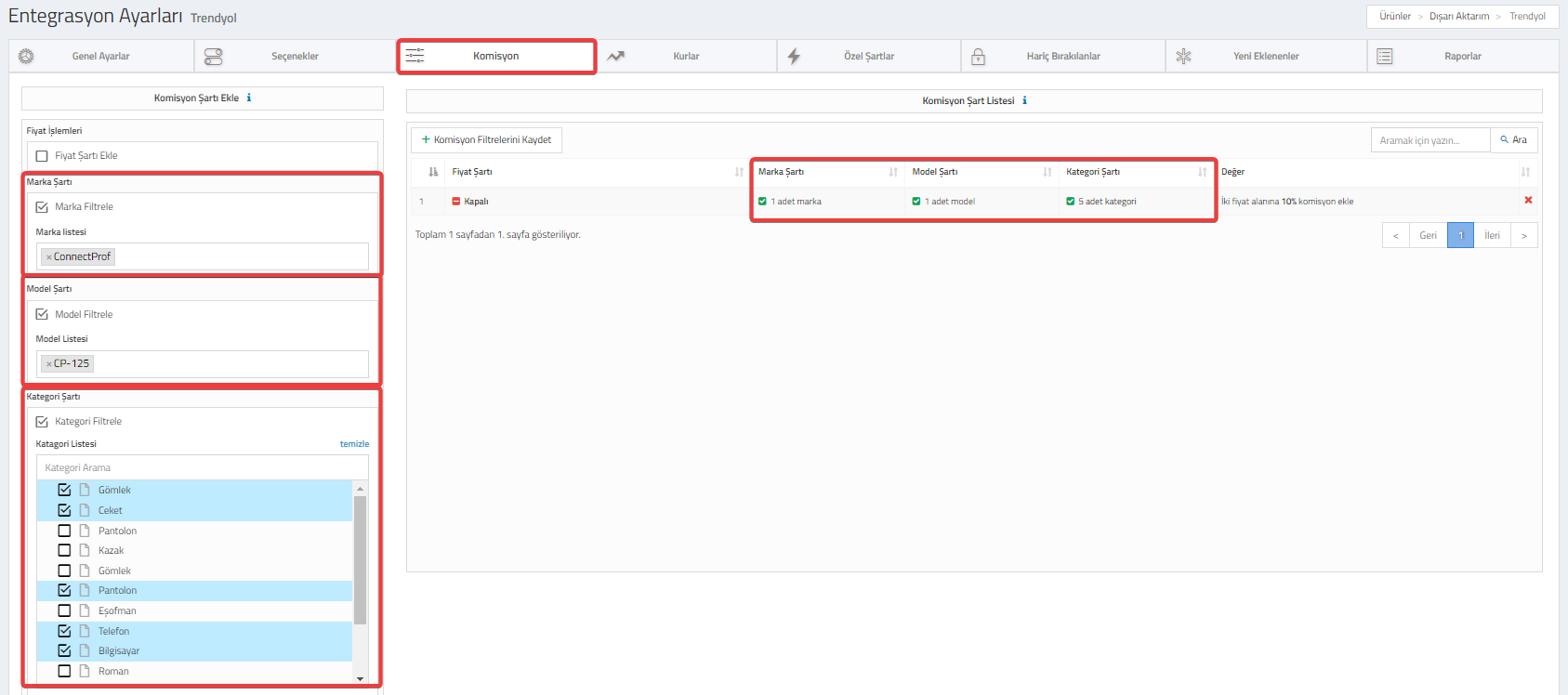Click the sort arrows in Fiyat Şartı header

click(x=739, y=172)
